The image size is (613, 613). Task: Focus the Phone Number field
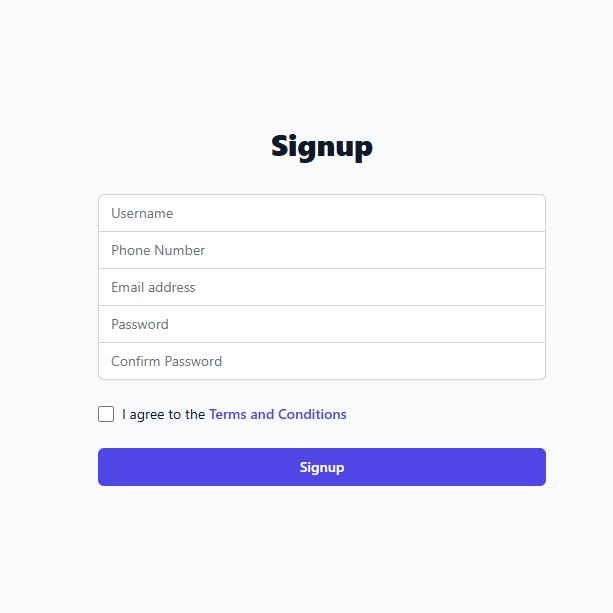tap(321, 250)
